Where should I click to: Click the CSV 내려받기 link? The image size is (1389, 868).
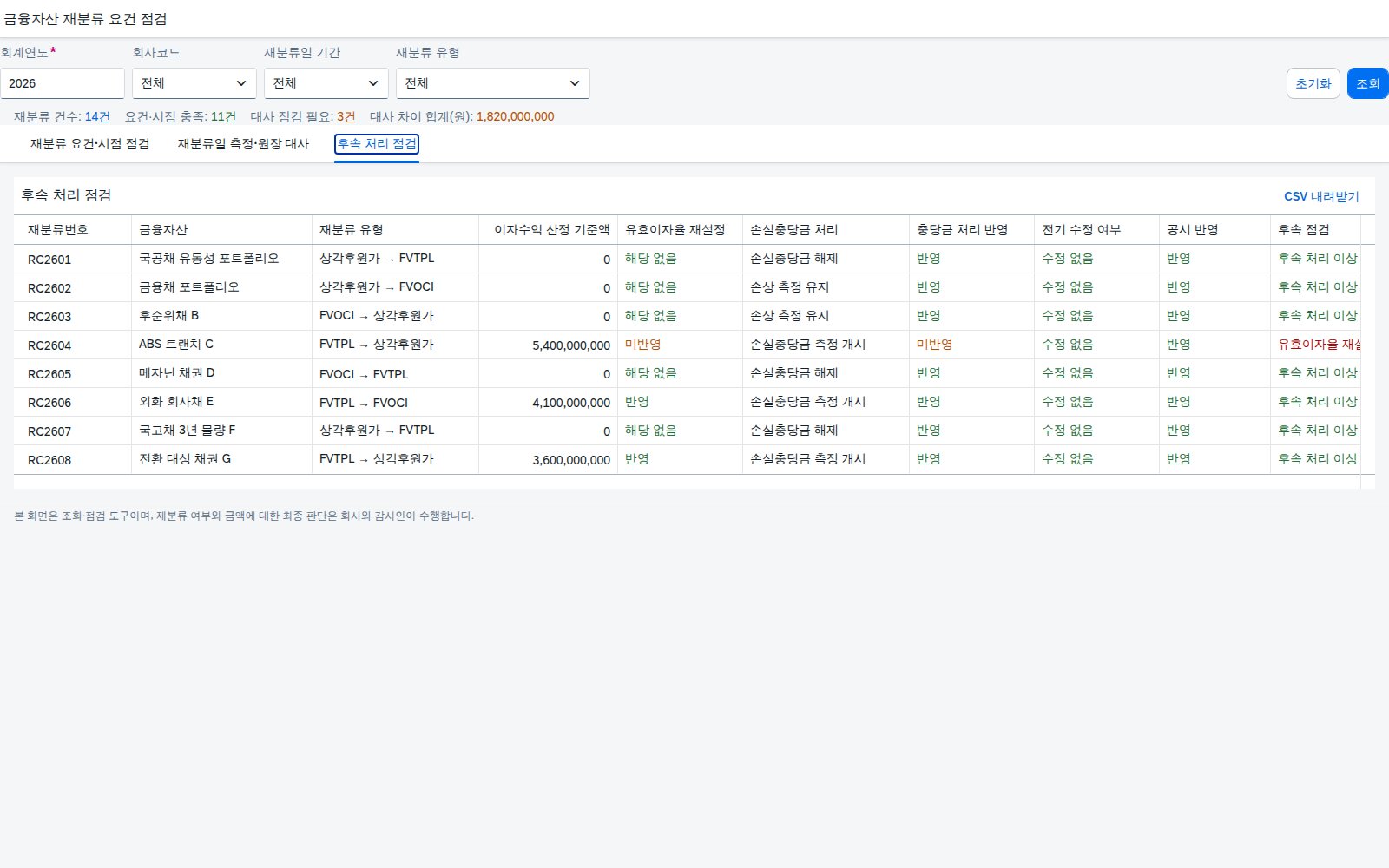1321,197
